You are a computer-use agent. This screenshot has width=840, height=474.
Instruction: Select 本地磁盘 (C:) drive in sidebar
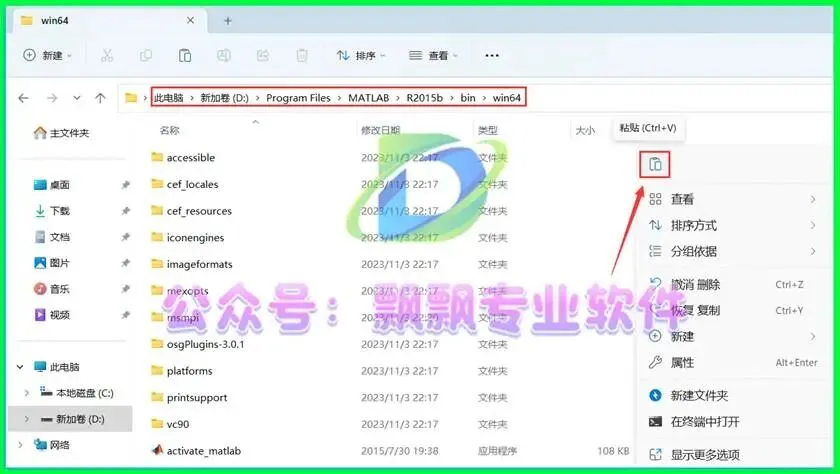click(77, 393)
